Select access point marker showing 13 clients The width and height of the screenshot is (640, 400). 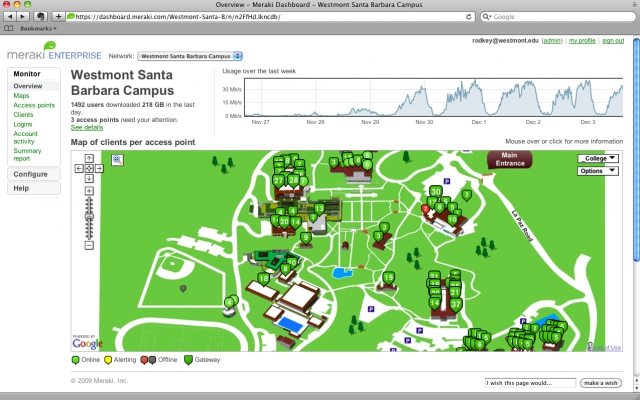click(319, 210)
